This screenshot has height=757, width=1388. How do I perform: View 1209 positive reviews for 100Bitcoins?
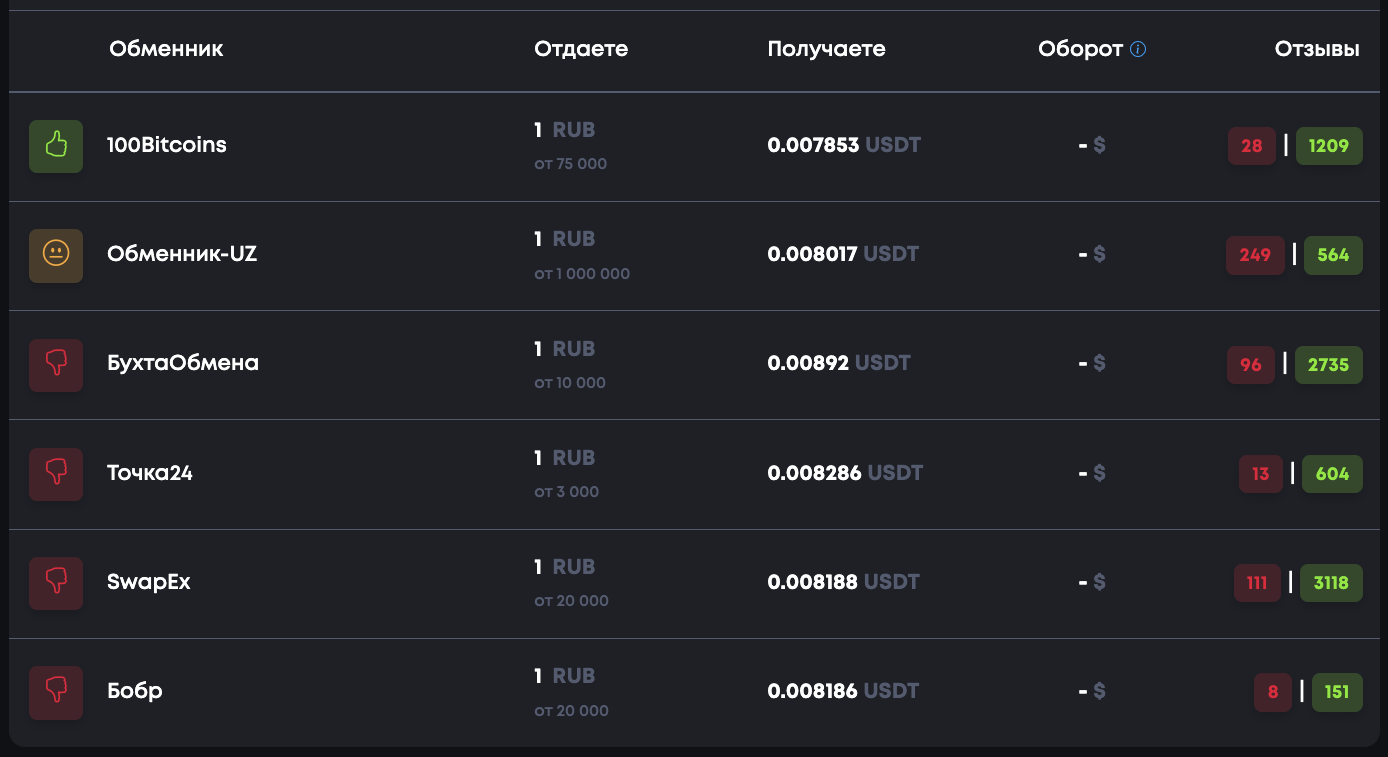1329,146
